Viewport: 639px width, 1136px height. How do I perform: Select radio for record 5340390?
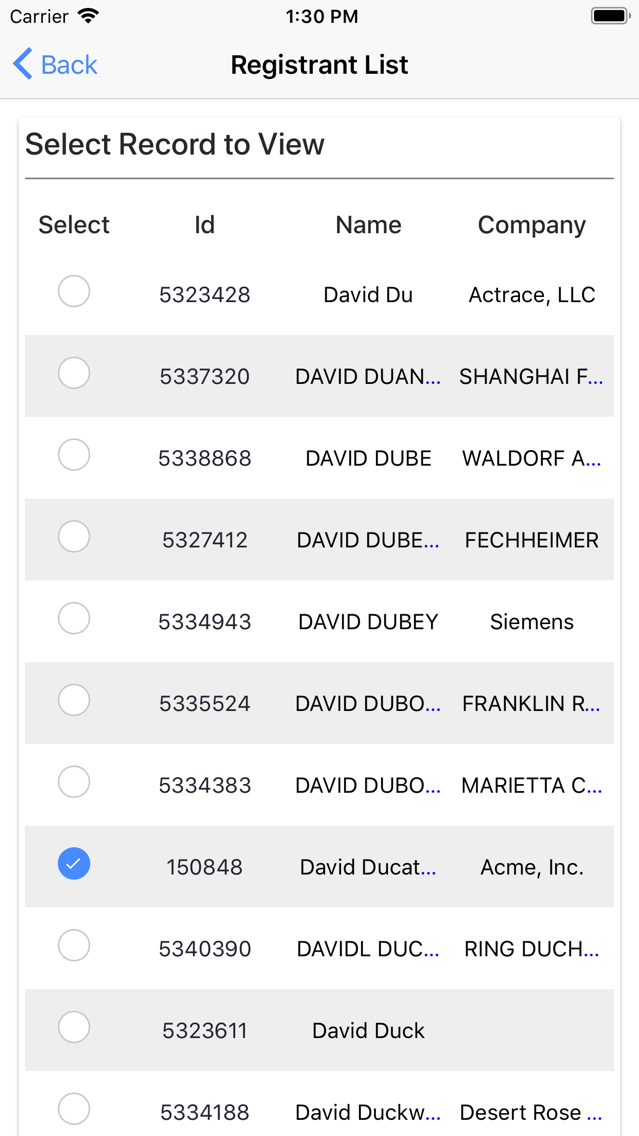(x=74, y=945)
